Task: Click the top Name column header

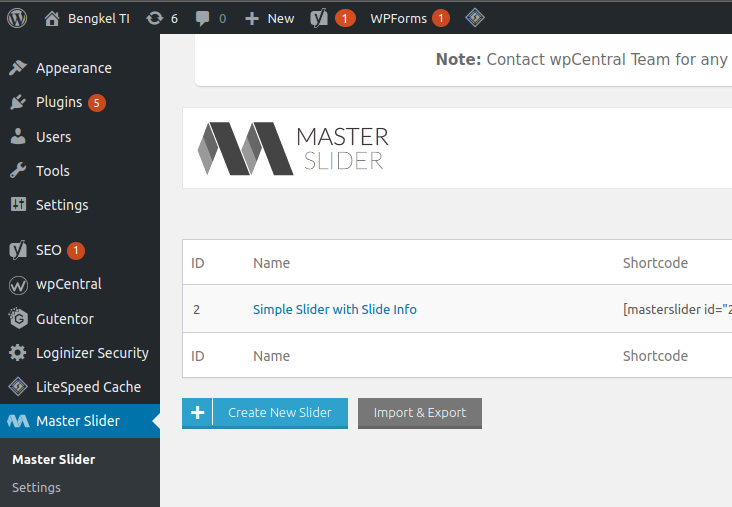Action: [x=271, y=263]
